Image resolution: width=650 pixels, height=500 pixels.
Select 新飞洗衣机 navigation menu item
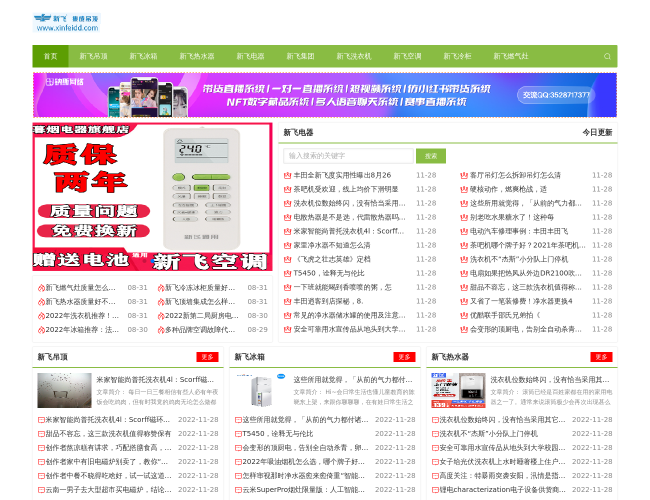(353, 56)
